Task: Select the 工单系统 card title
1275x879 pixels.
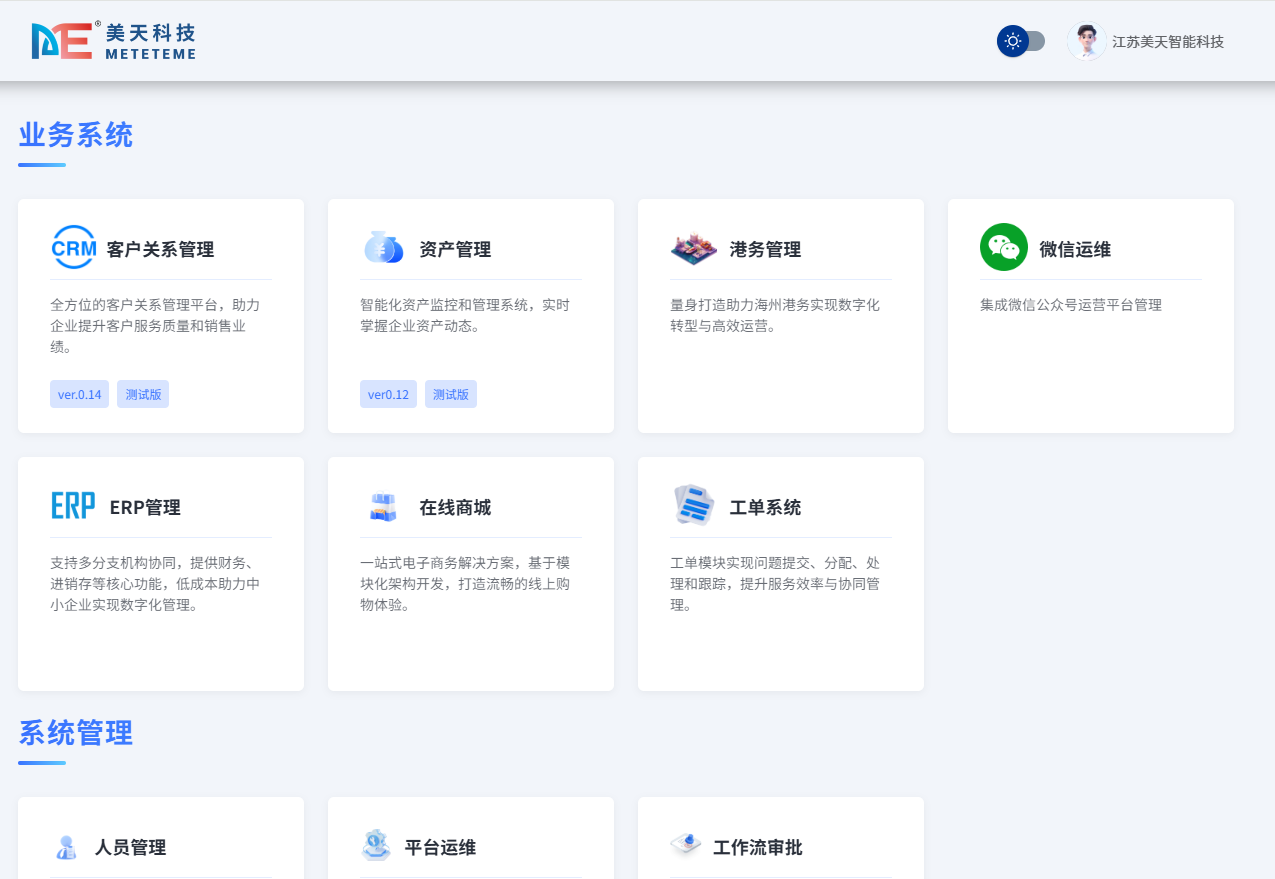Action: coord(765,508)
